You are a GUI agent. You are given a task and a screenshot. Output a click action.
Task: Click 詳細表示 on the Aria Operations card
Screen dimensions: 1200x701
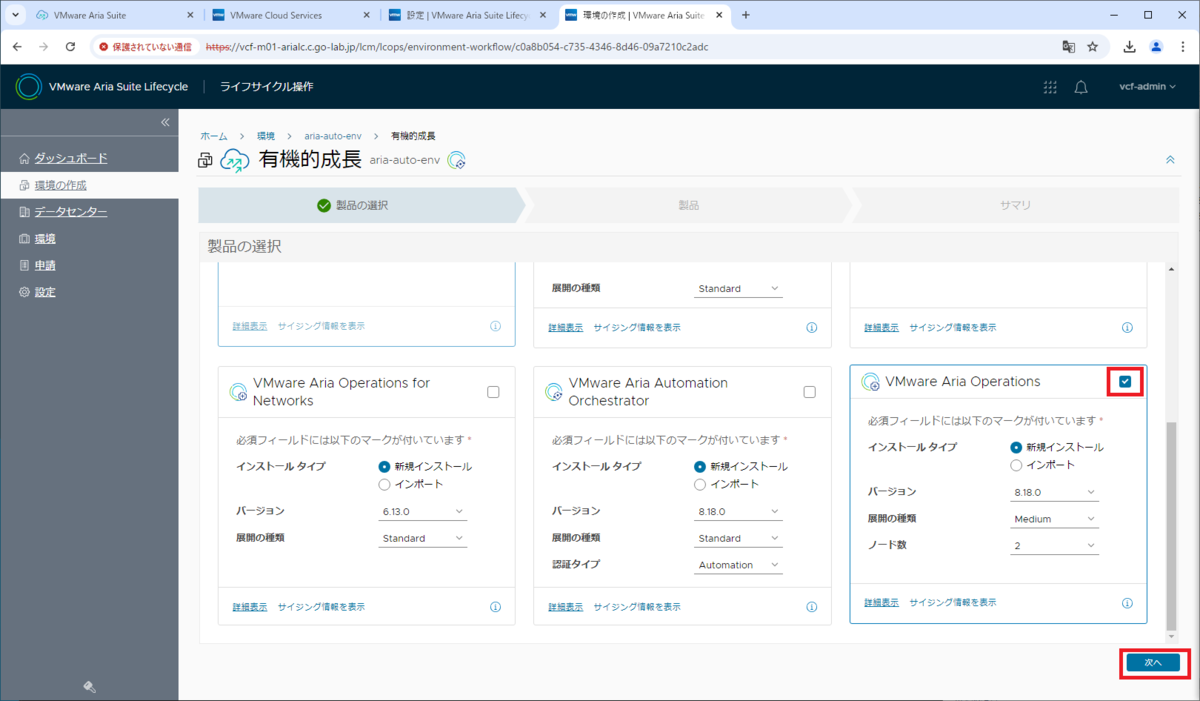tap(881, 603)
